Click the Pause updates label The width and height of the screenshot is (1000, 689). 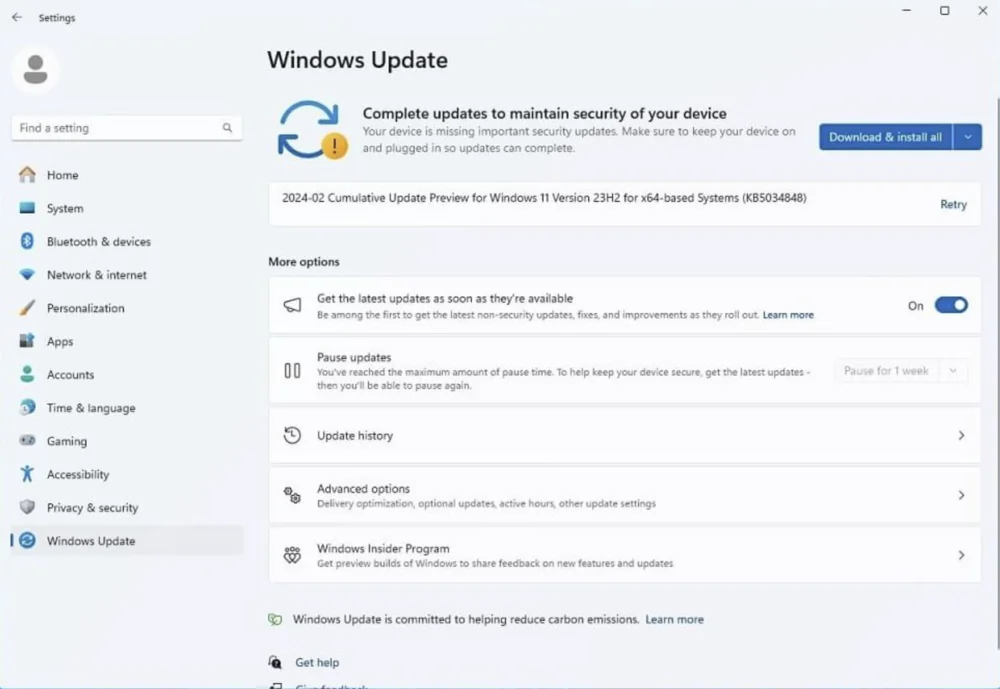(354, 357)
